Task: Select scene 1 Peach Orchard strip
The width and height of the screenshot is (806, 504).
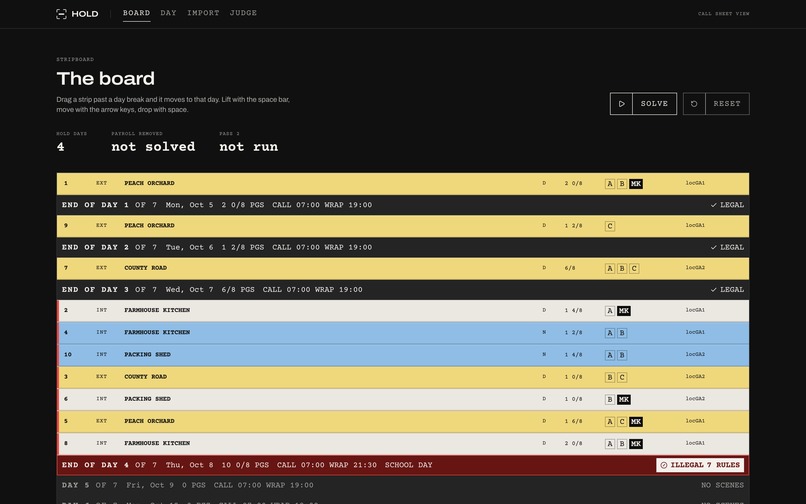Action: (402, 184)
